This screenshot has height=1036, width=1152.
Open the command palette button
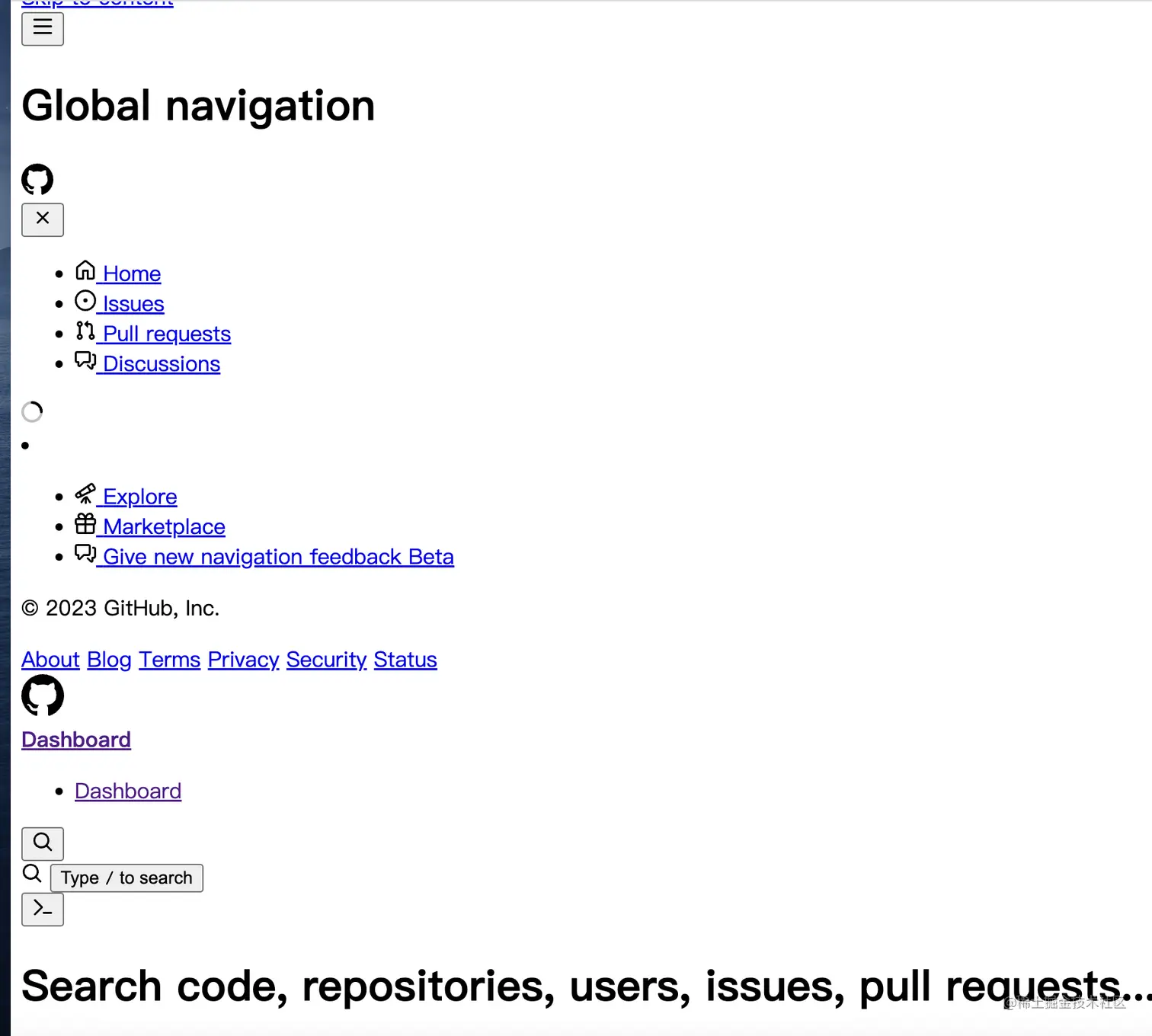tap(43, 910)
